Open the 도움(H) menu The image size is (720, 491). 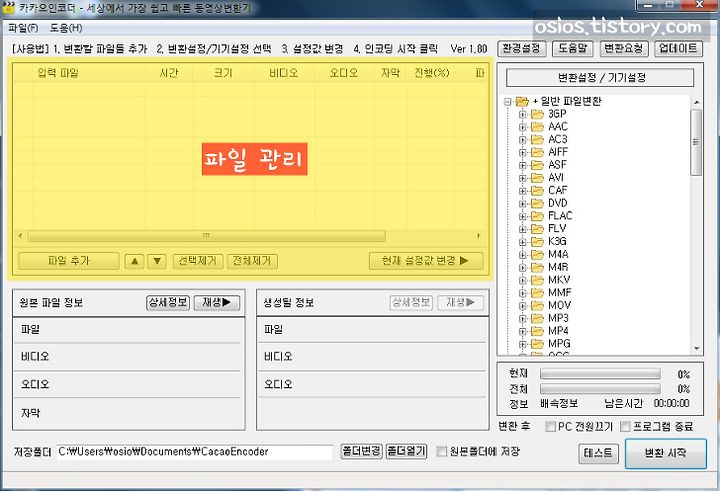(x=66, y=28)
